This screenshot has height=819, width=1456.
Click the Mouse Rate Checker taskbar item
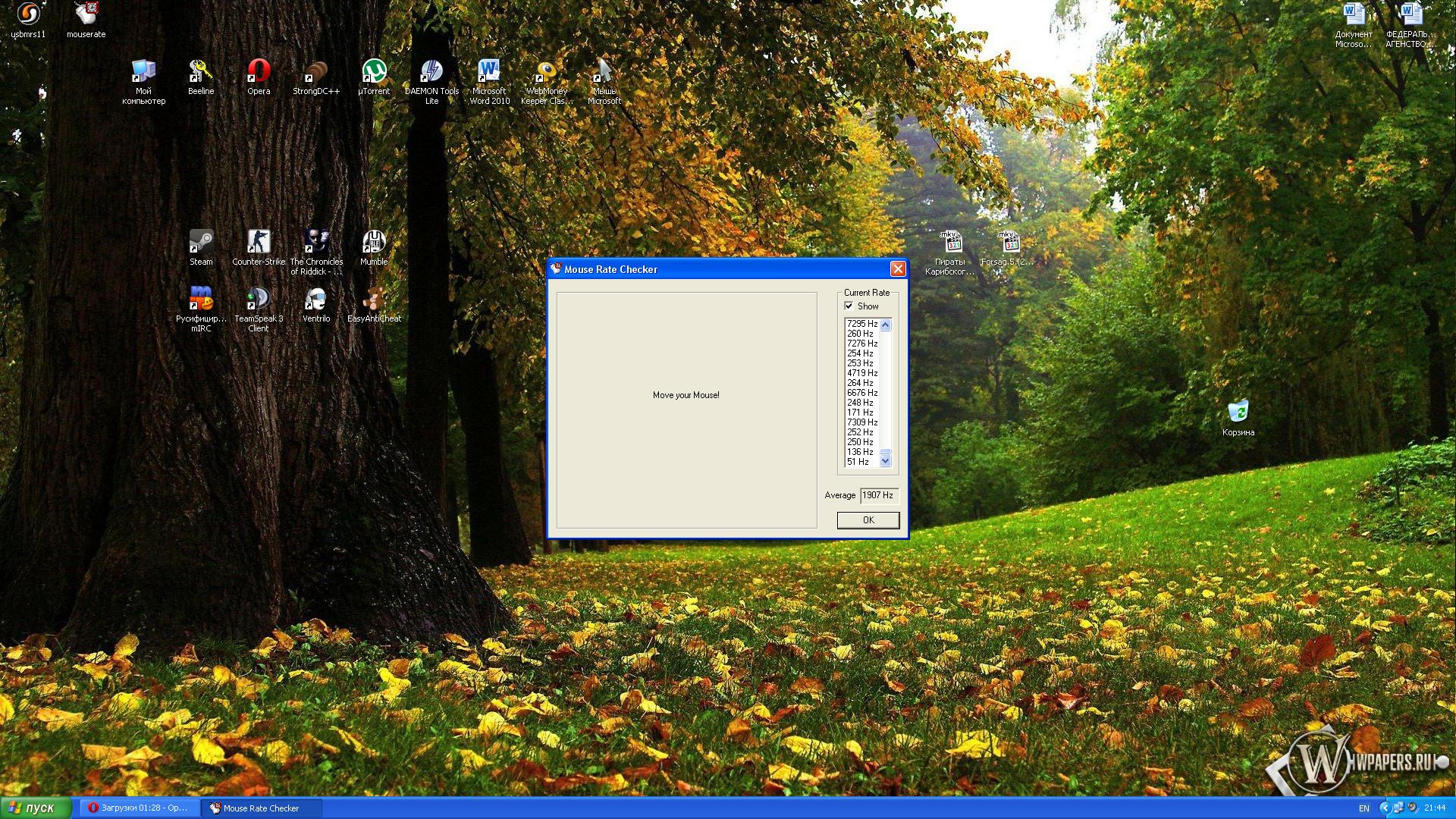[262, 808]
